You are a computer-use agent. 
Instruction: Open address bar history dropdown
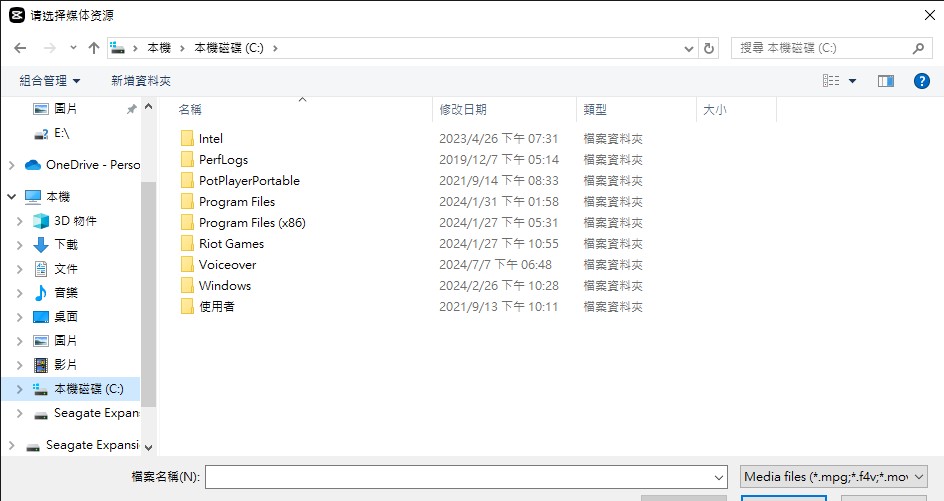tap(689, 48)
